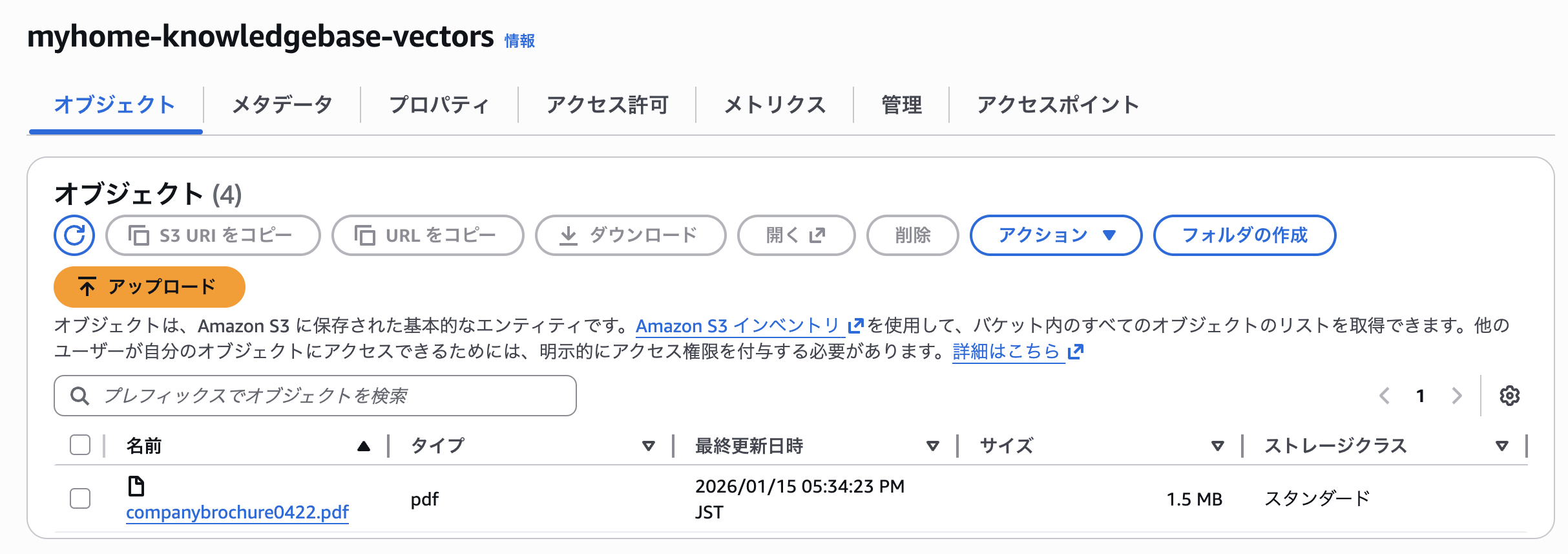Select all objects with header checkbox
The image size is (1568, 554).
tap(80, 445)
